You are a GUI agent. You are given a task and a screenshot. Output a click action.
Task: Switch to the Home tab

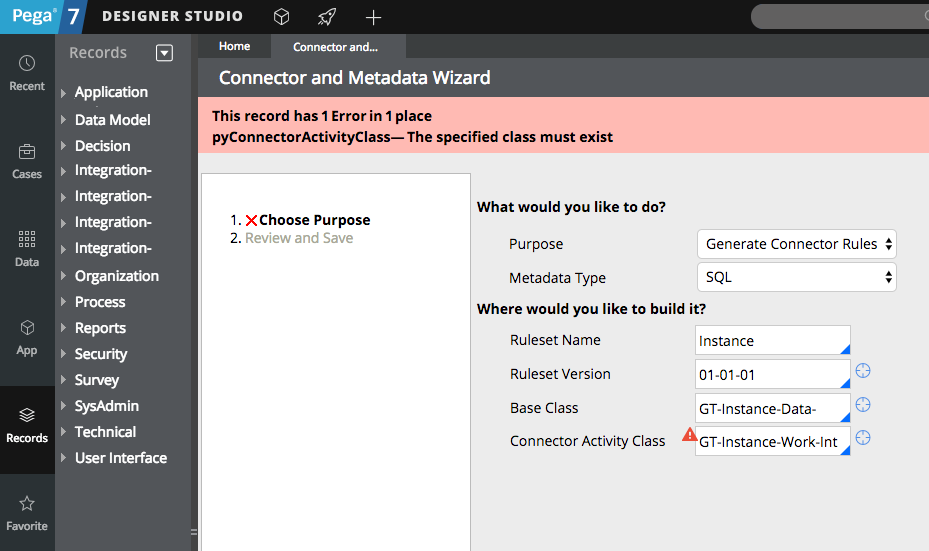[234, 46]
